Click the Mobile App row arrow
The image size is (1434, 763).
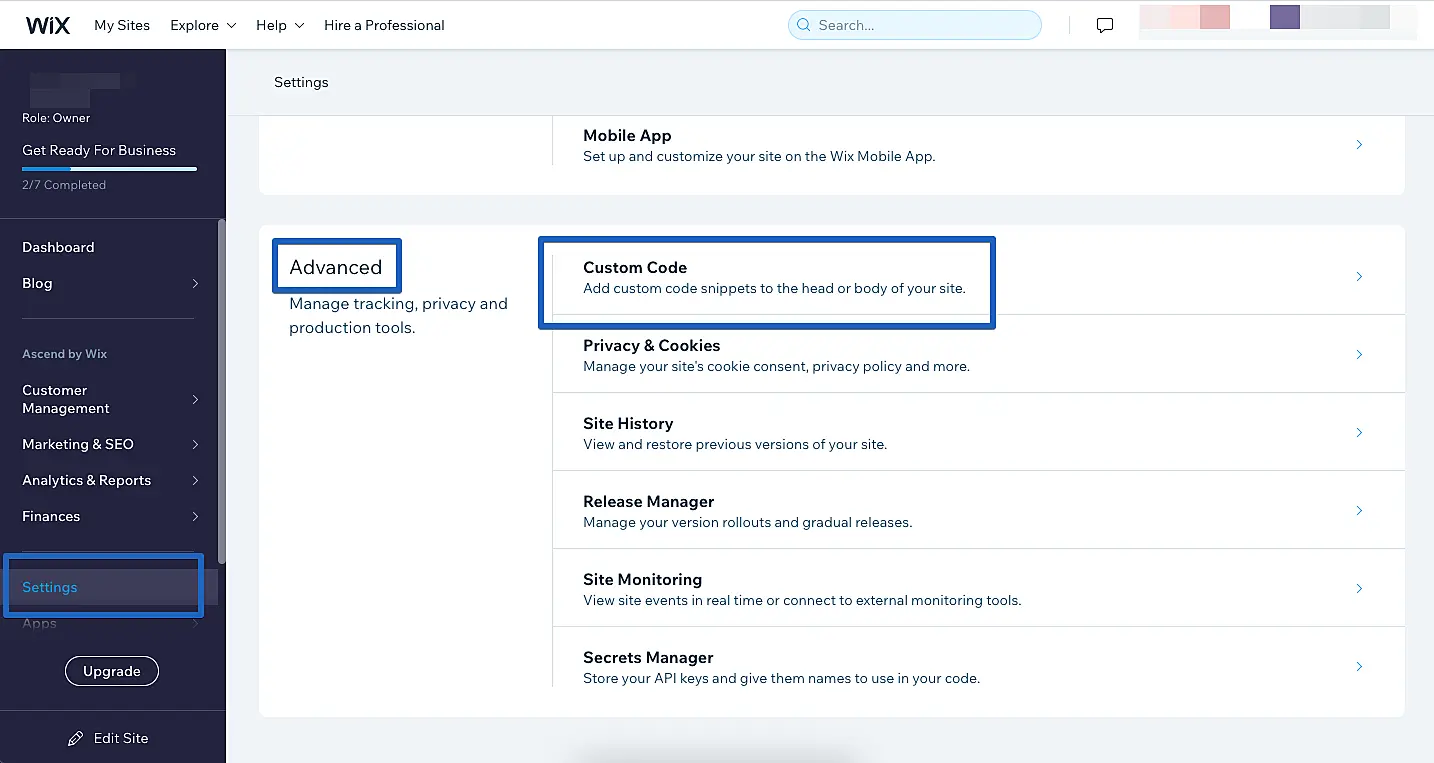(x=1359, y=145)
